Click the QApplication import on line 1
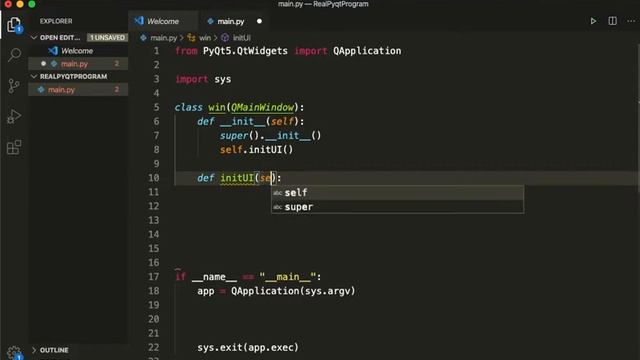Screen dimensions: 640x360 (367, 51)
